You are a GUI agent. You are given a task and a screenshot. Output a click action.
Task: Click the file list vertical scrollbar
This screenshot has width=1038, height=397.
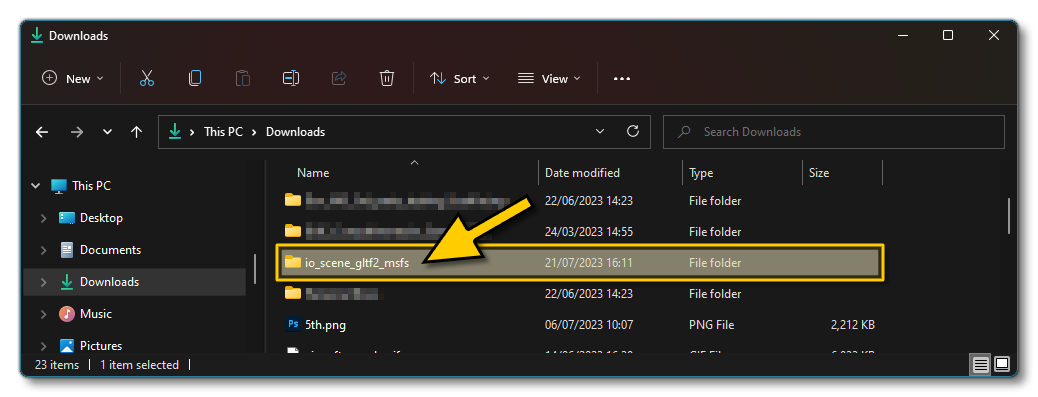pyautogui.click(x=1008, y=216)
